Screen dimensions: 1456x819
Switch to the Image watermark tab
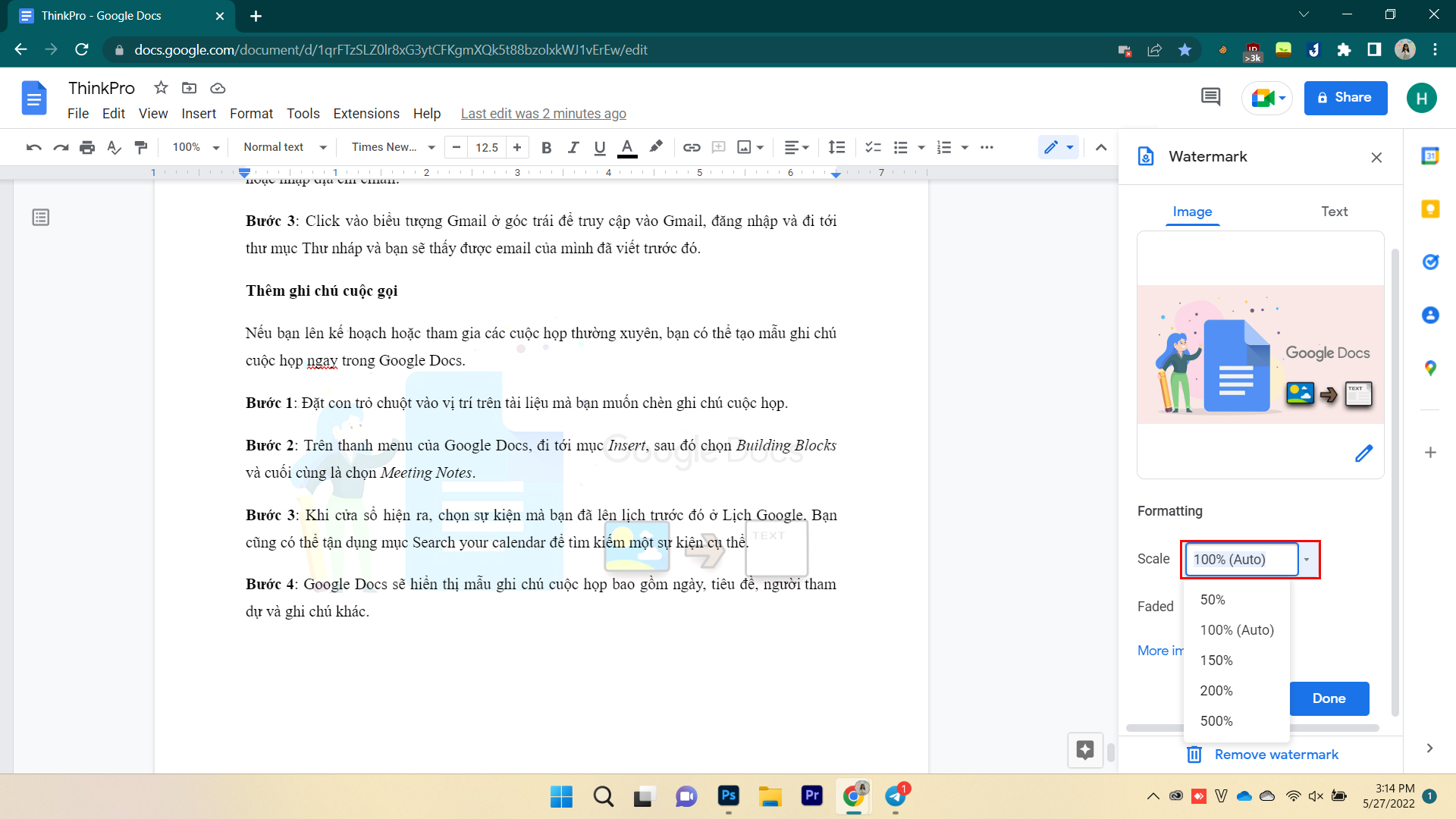1192,212
